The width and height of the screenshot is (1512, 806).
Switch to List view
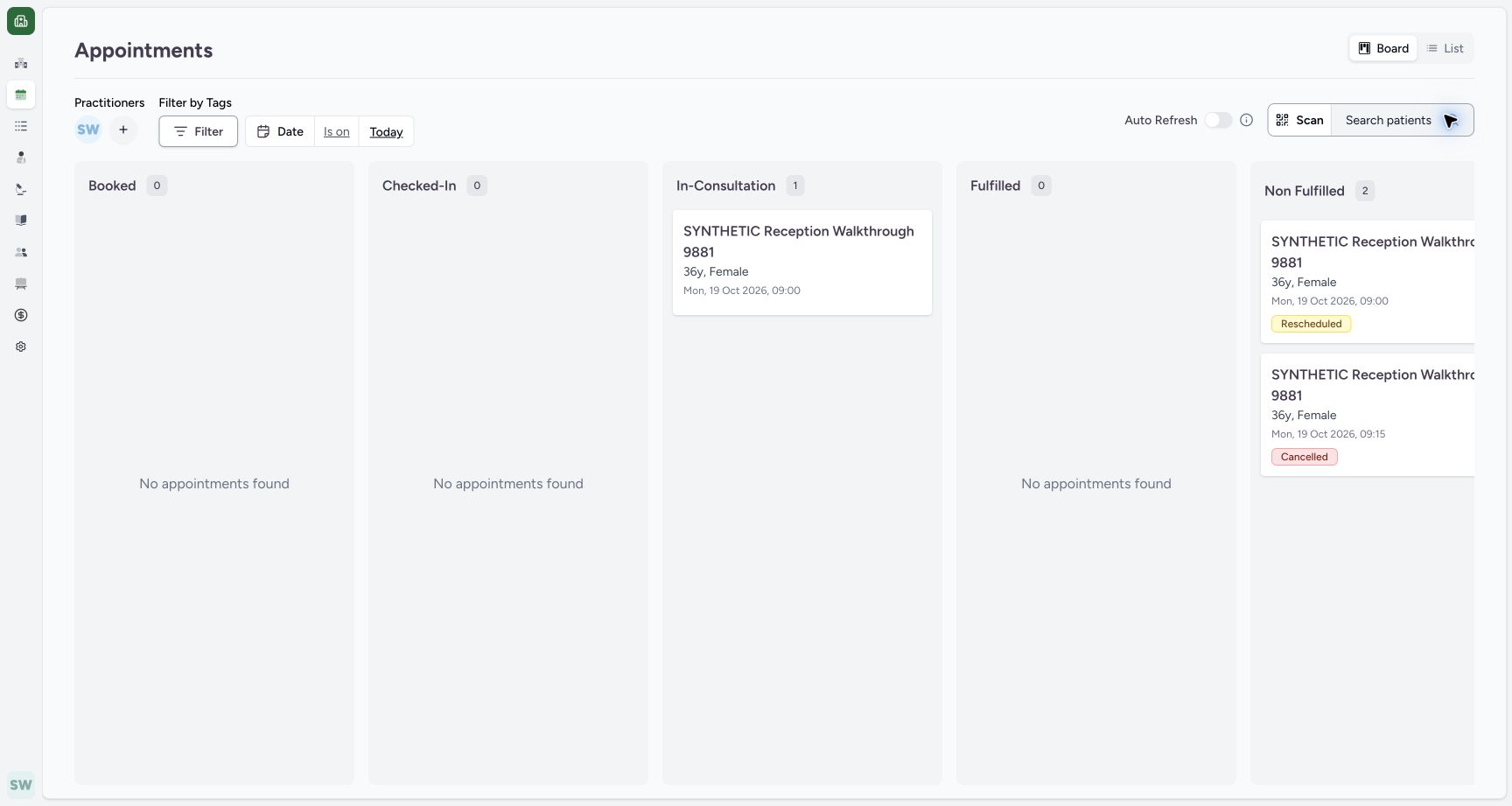[x=1445, y=48]
